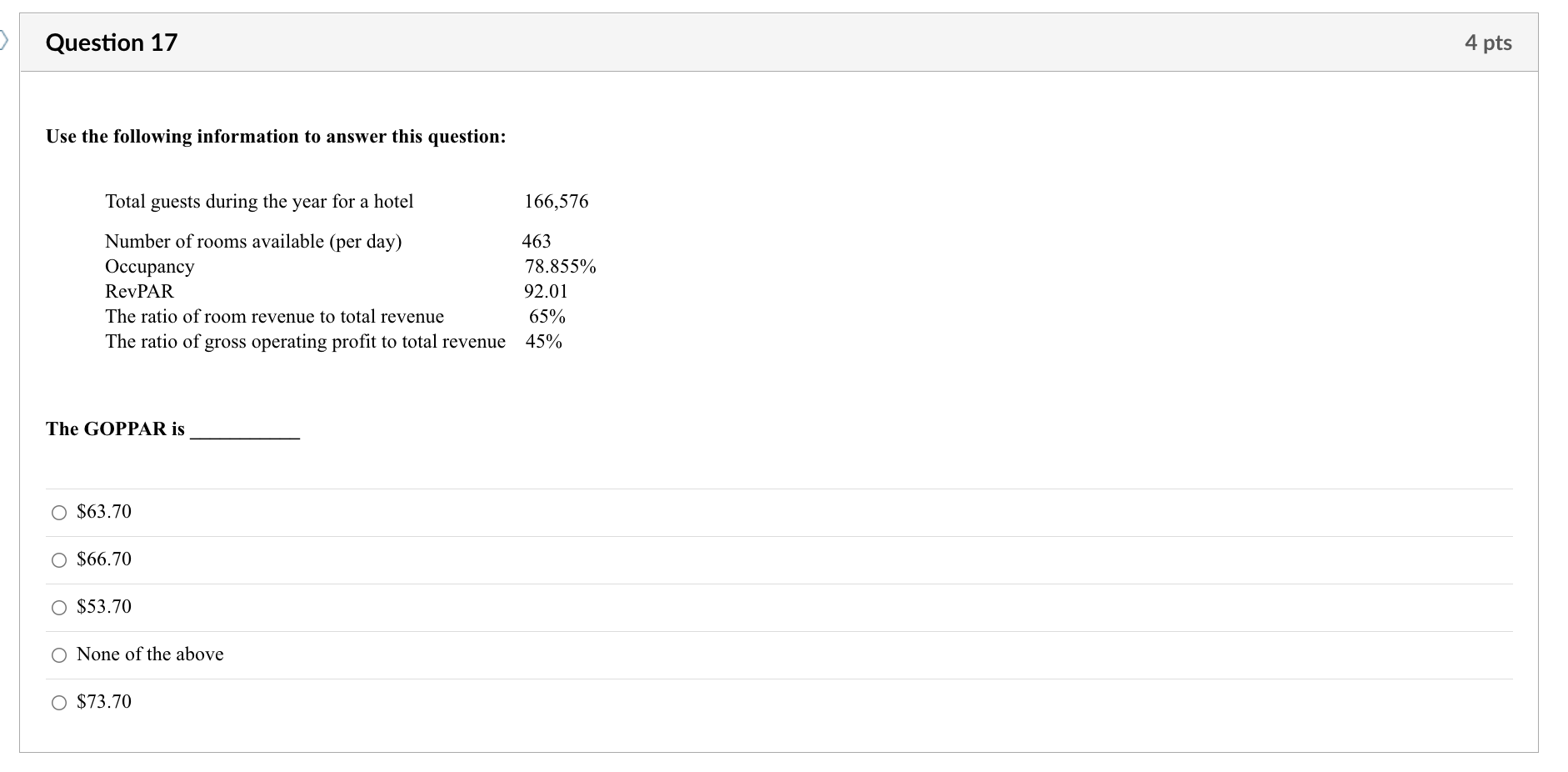Select the None of the above option
The height and width of the screenshot is (772, 1568).
click(59, 655)
